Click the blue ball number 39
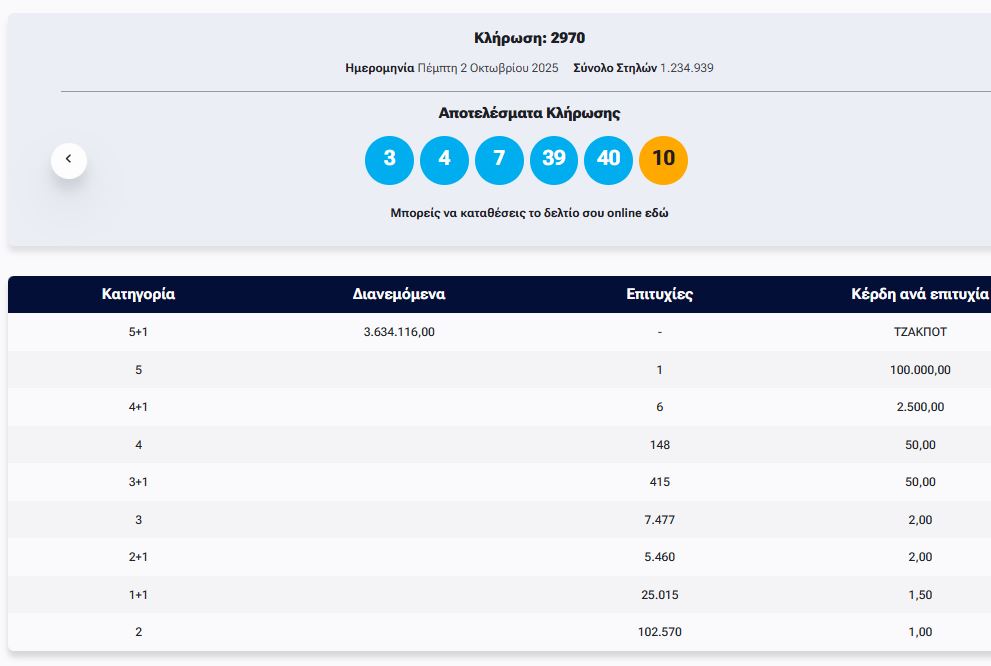This screenshot has width=991, height=666. point(554,160)
